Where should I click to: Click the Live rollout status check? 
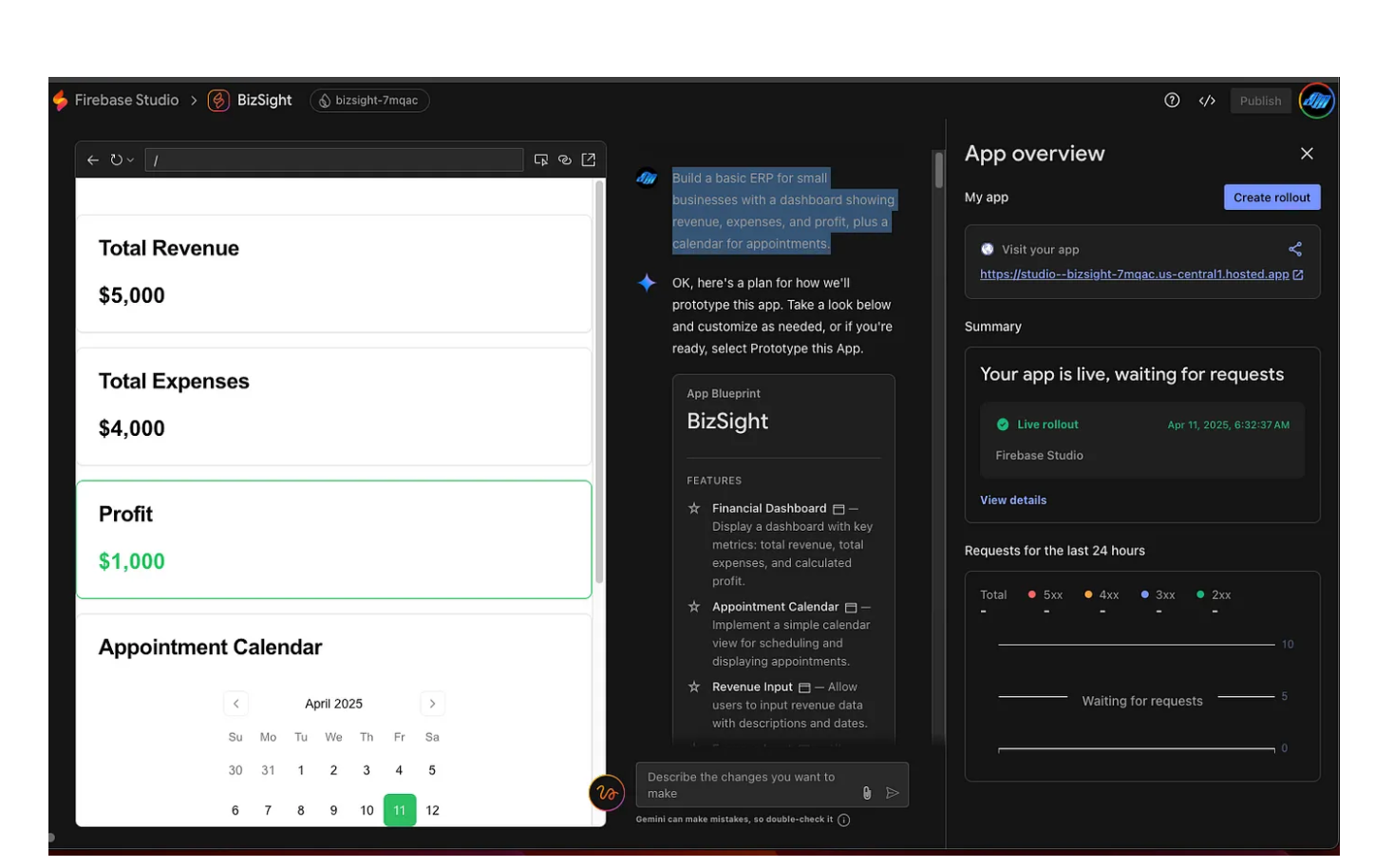[x=1003, y=425]
